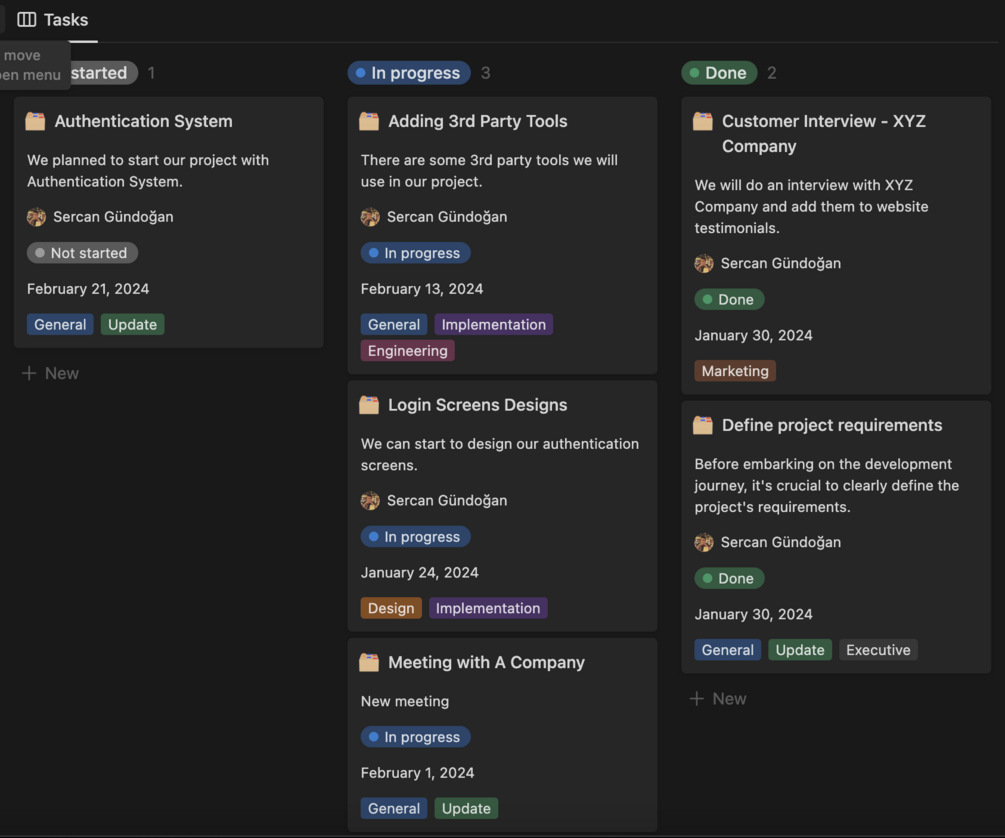
Task: Click January 30, 2024 on Customer Interview card
Action: (x=753, y=335)
